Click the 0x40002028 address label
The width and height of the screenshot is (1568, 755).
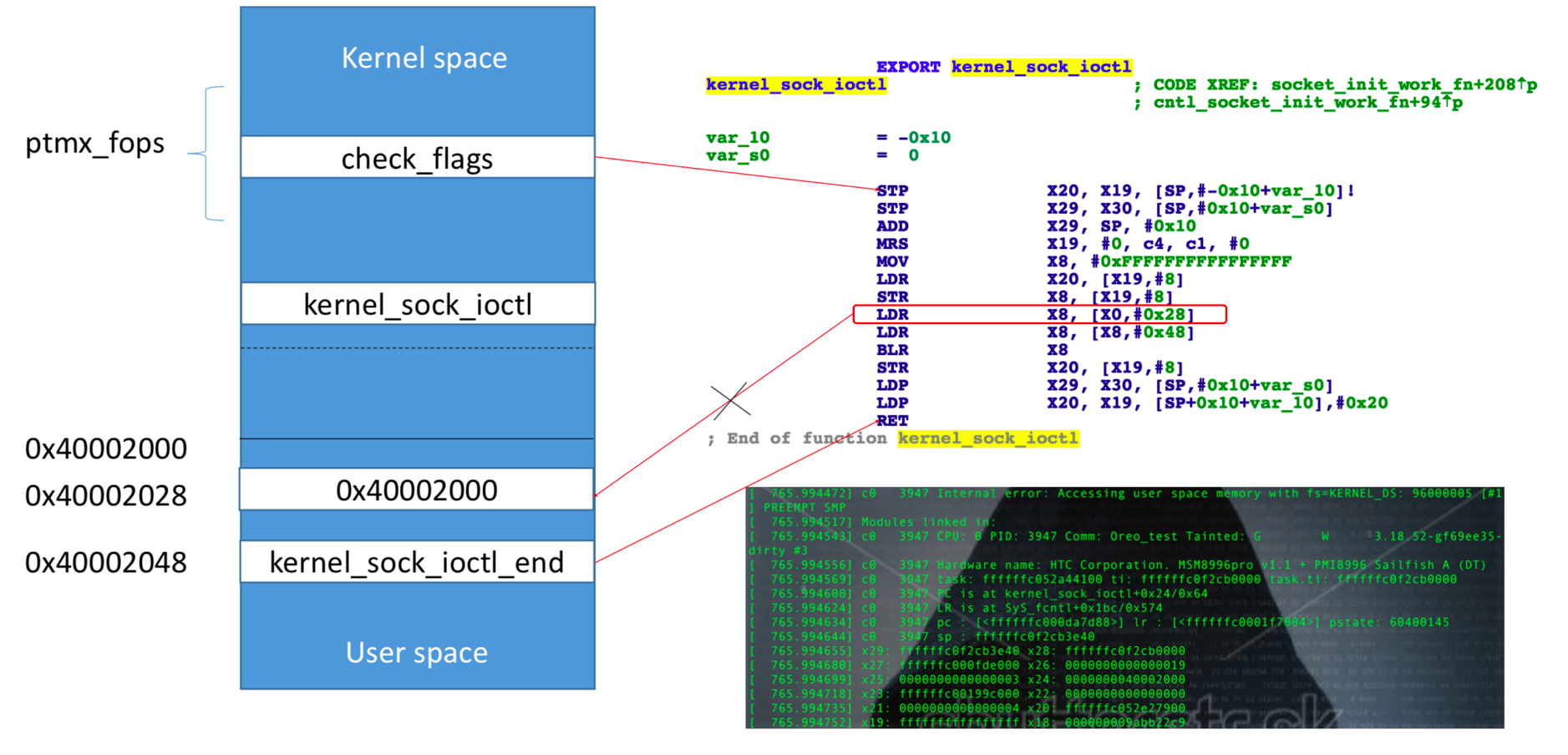point(106,495)
